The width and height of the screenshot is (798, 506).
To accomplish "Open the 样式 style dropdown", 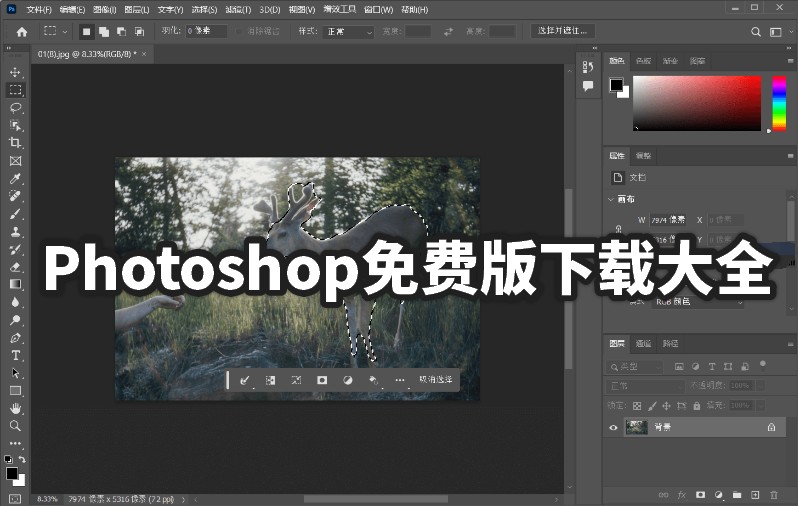I will [350, 32].
